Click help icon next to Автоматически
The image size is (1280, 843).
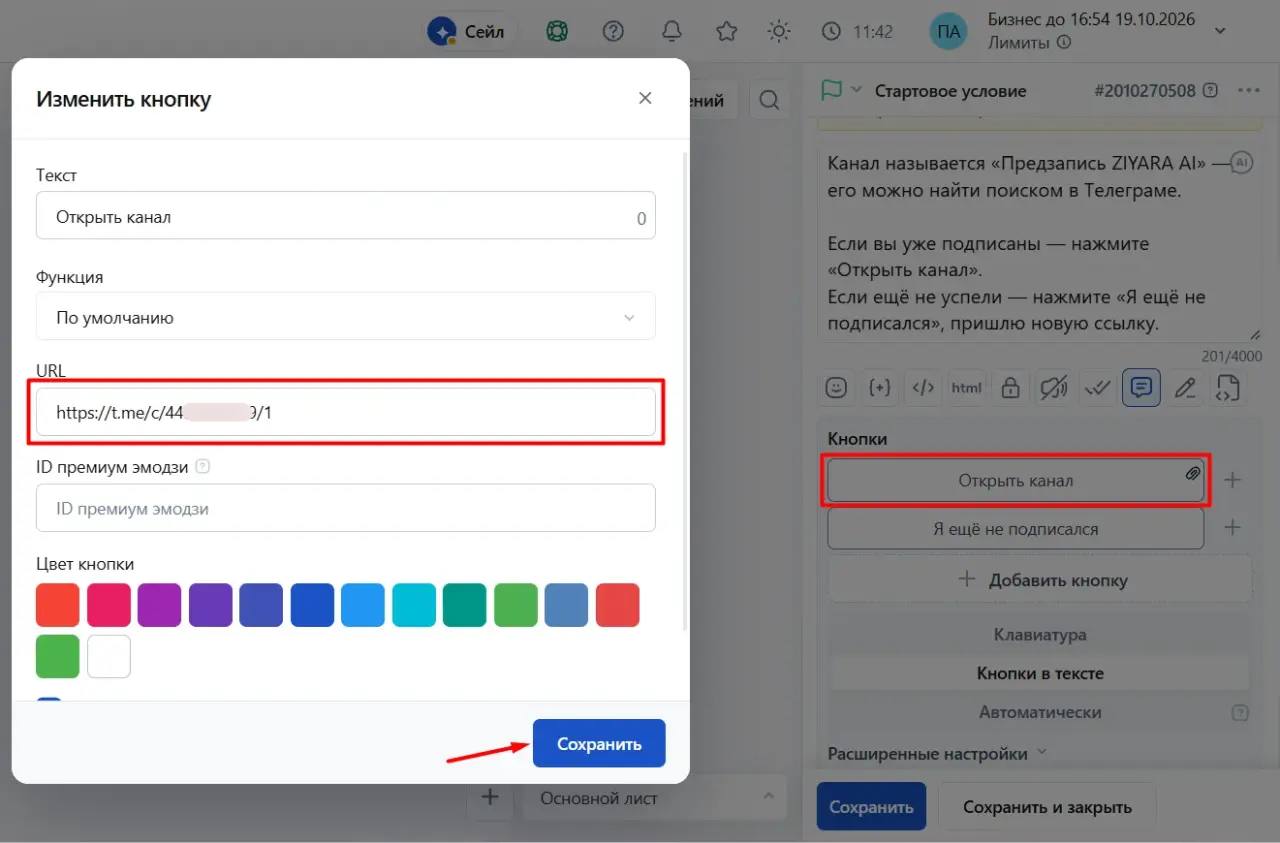[x=1240, y=713]
